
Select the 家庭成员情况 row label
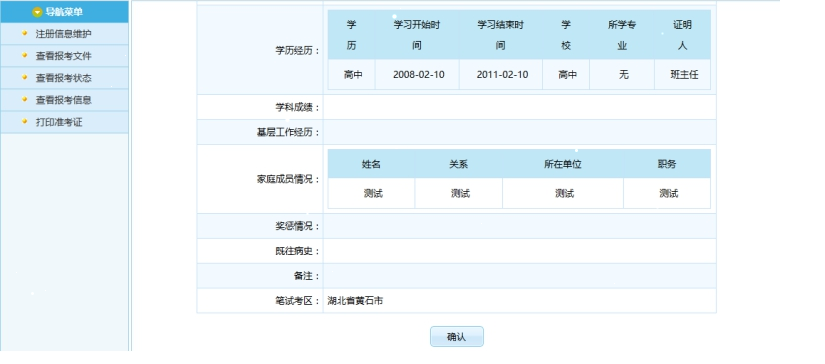pyautogui.click(x=288, y=179)
